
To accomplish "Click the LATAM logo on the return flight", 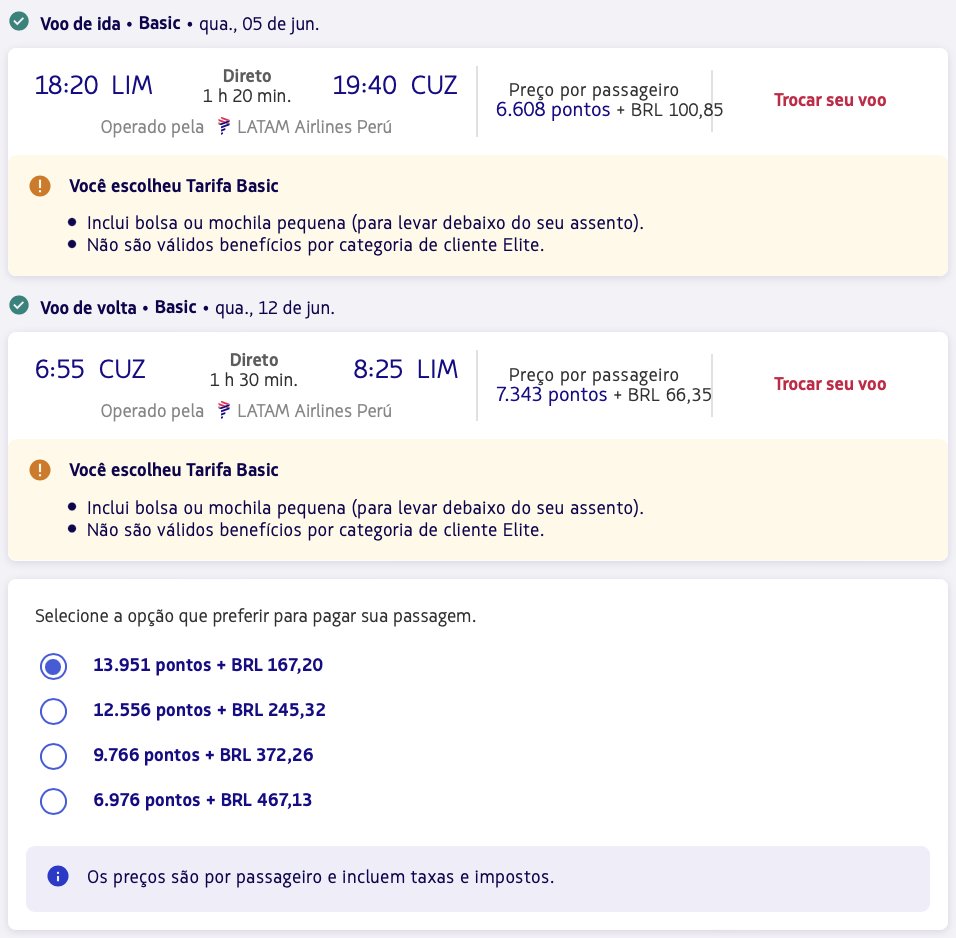I will (224, 410).
